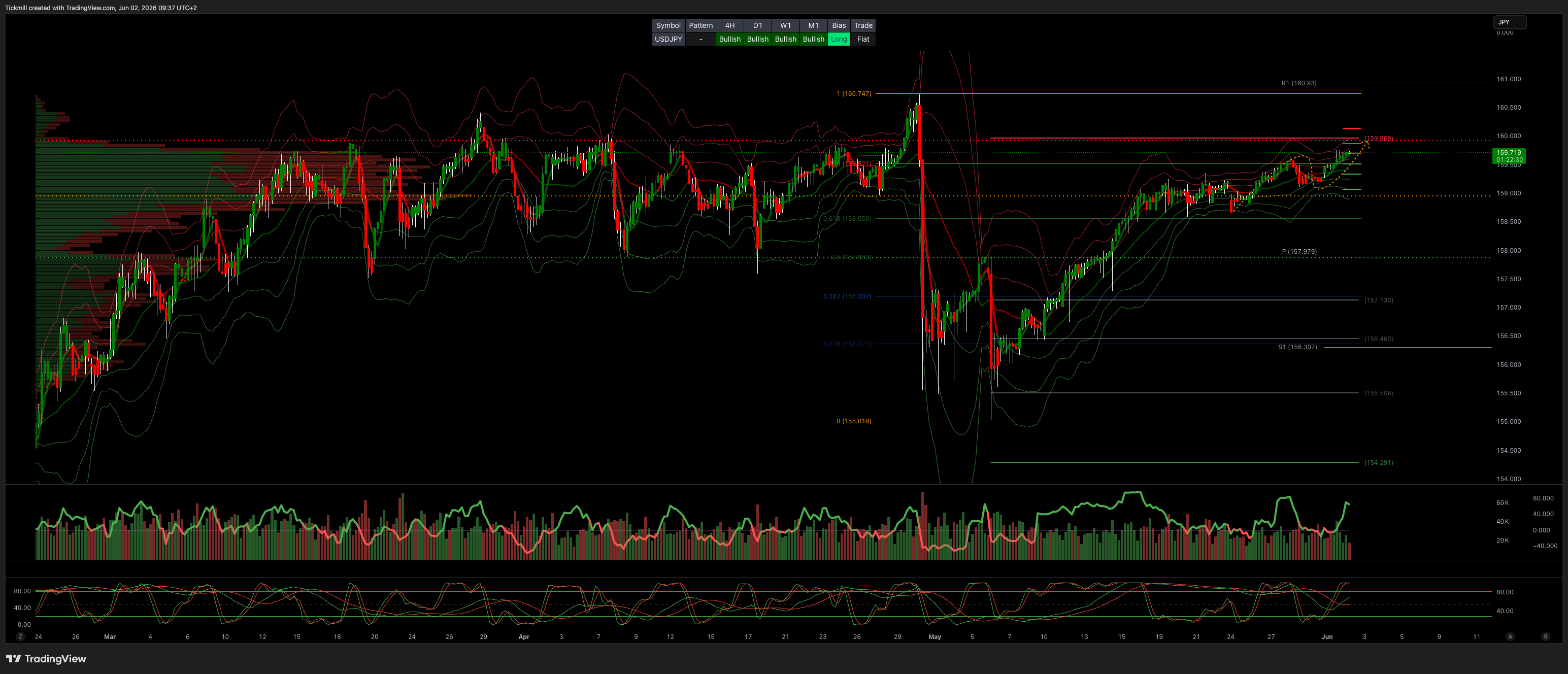Click the (159.968) red level label
1568x674 pixels.
[1379, 138]
